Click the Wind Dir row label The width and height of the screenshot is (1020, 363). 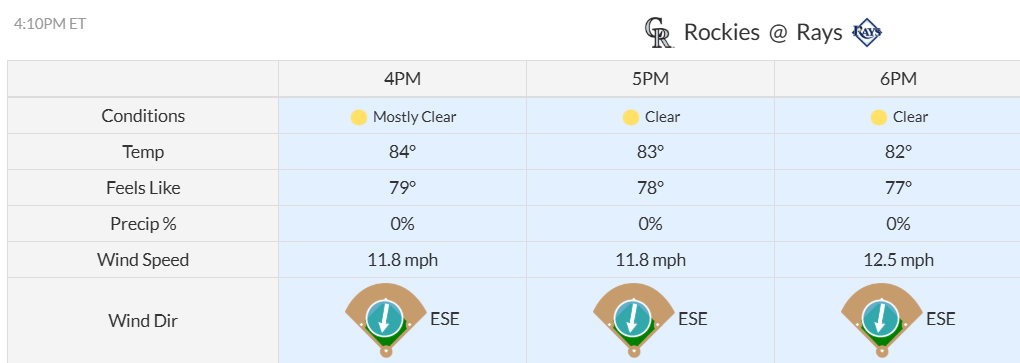(143, 321)
